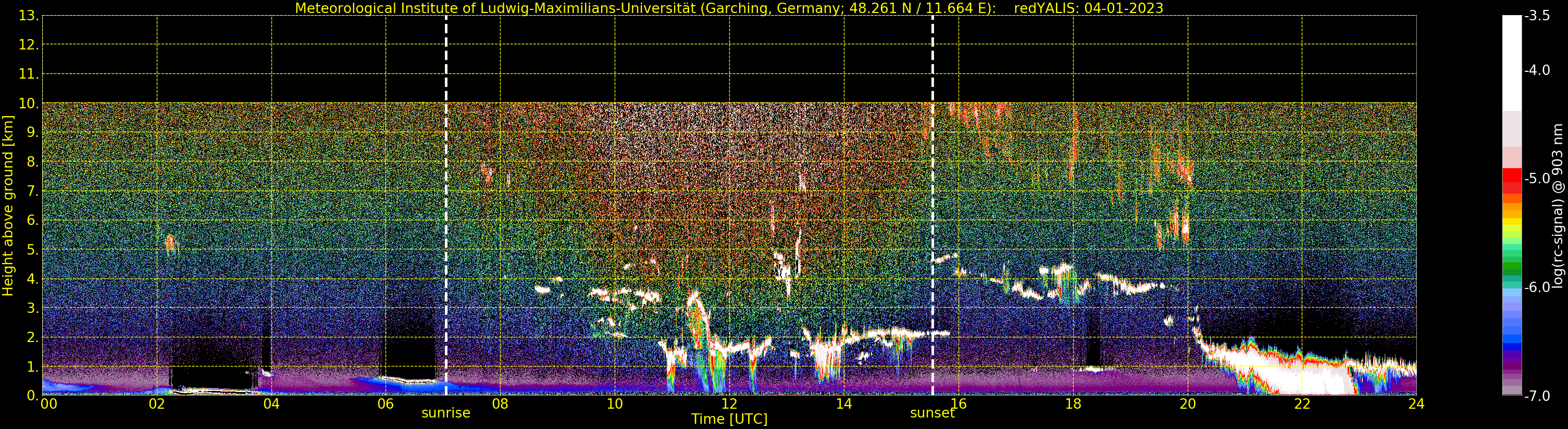Click the 'Height above ground [km]' label
The image size is (1568, 429).
click(x=8, y=206)
